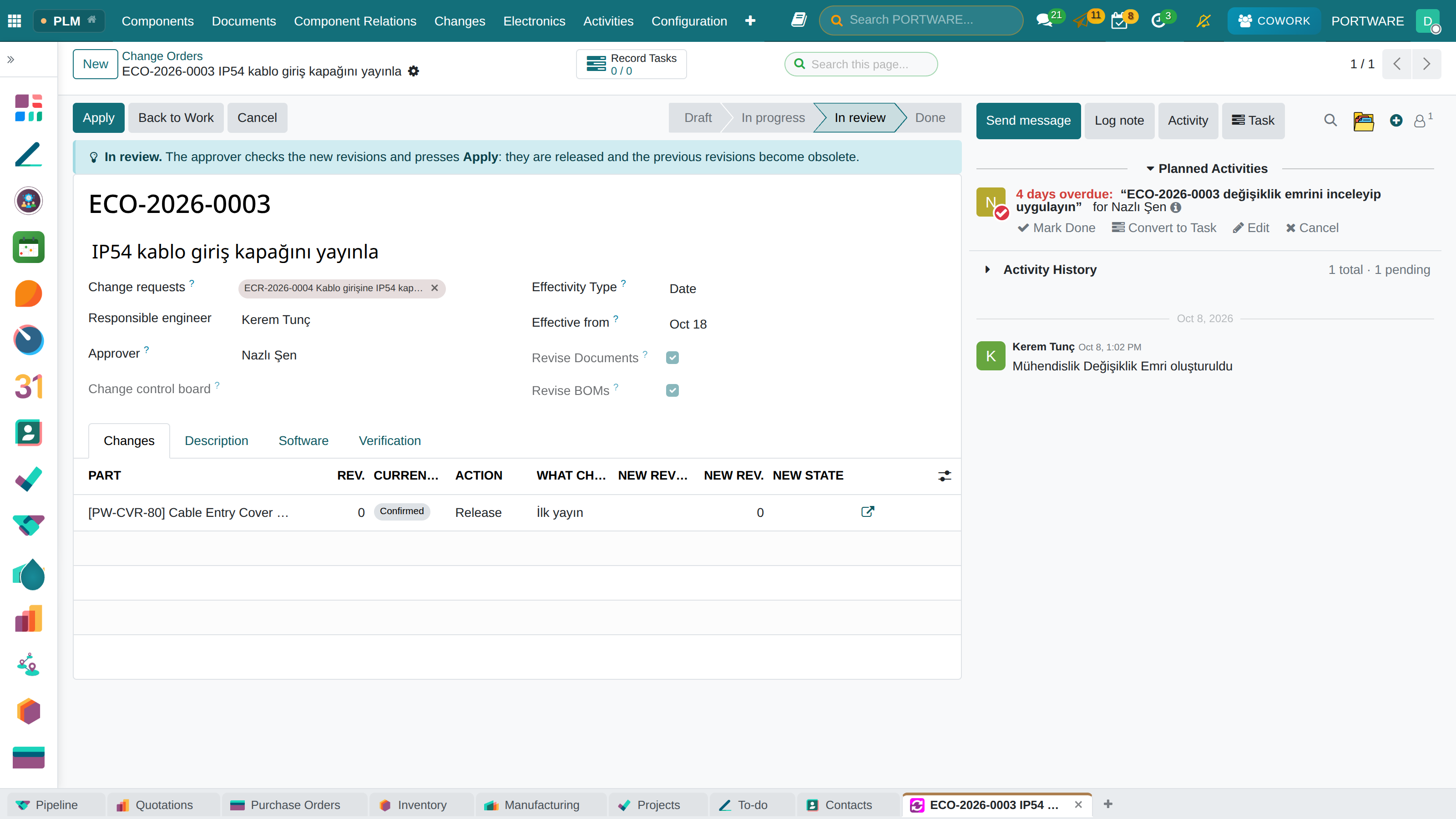Switch to the Verification tab
Image resolution: width=1456 pixels, height=819 pixels.
click(389, 440)
